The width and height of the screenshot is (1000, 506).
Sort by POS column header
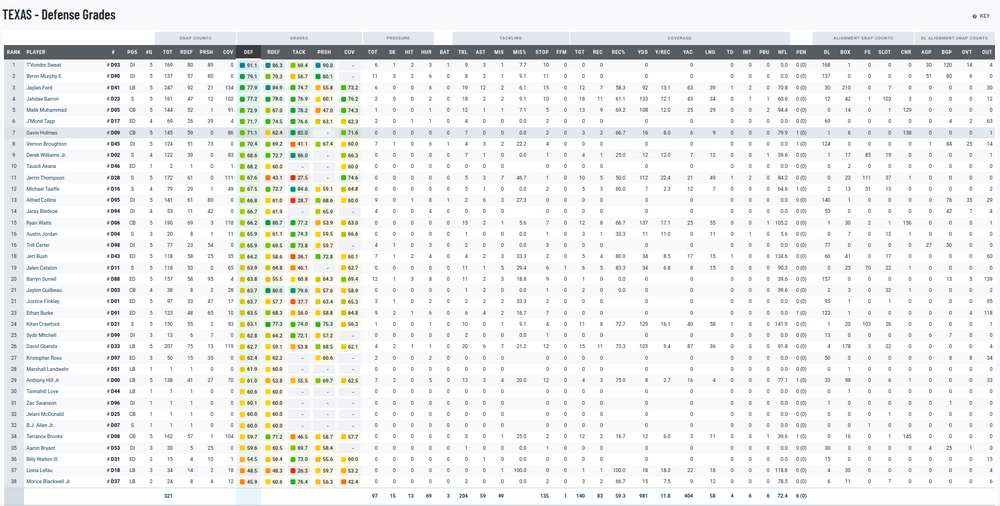coord(131,50)
